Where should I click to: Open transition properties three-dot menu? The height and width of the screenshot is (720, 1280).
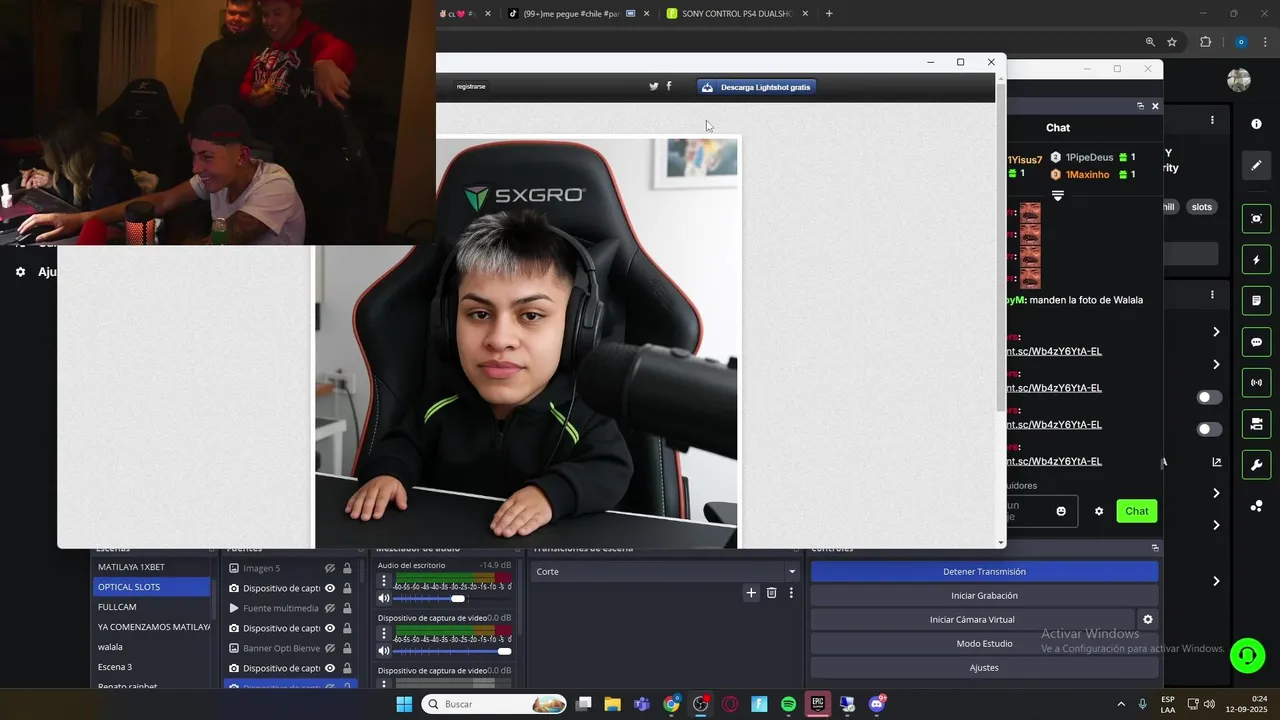click(791, 593)
